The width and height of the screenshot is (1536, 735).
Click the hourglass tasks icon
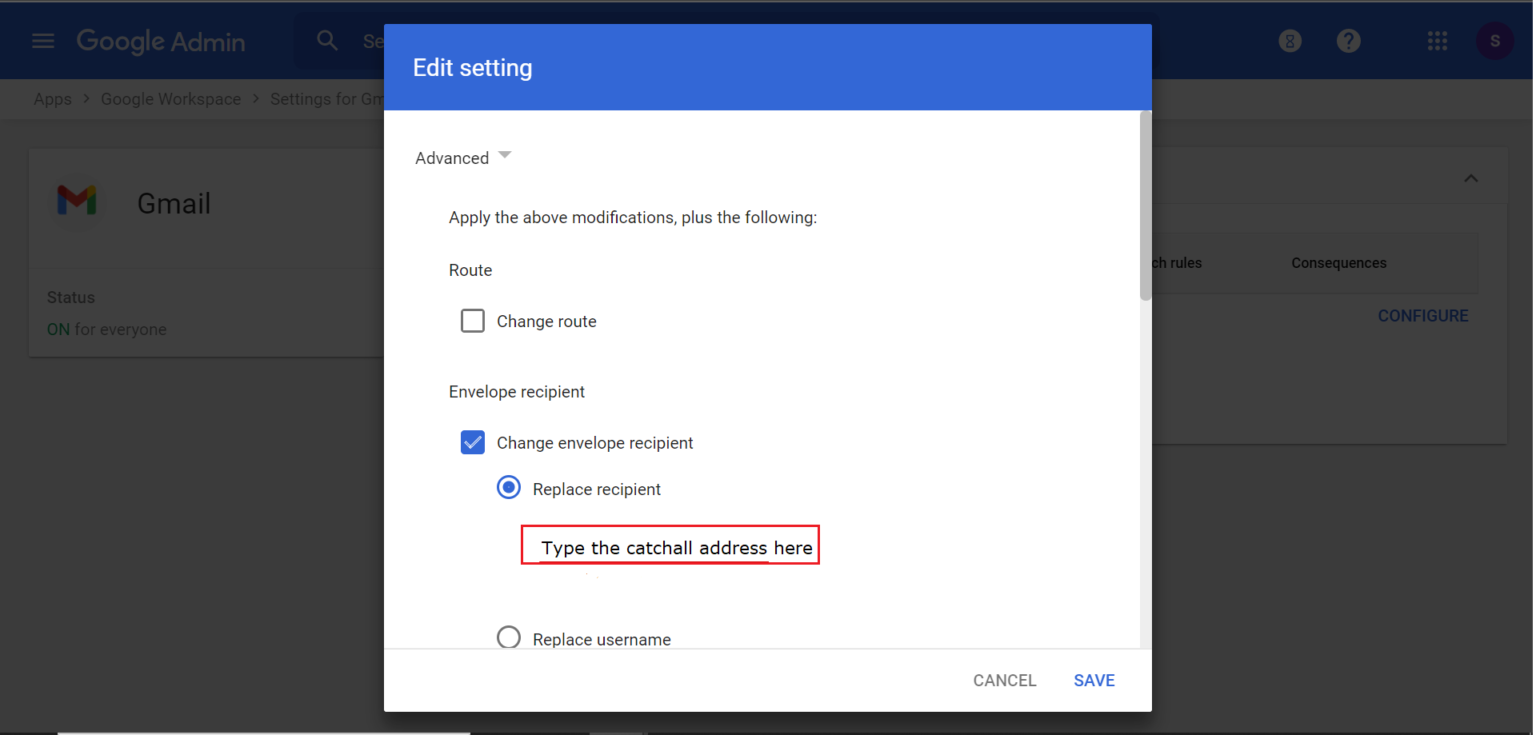pos(1290,41)
